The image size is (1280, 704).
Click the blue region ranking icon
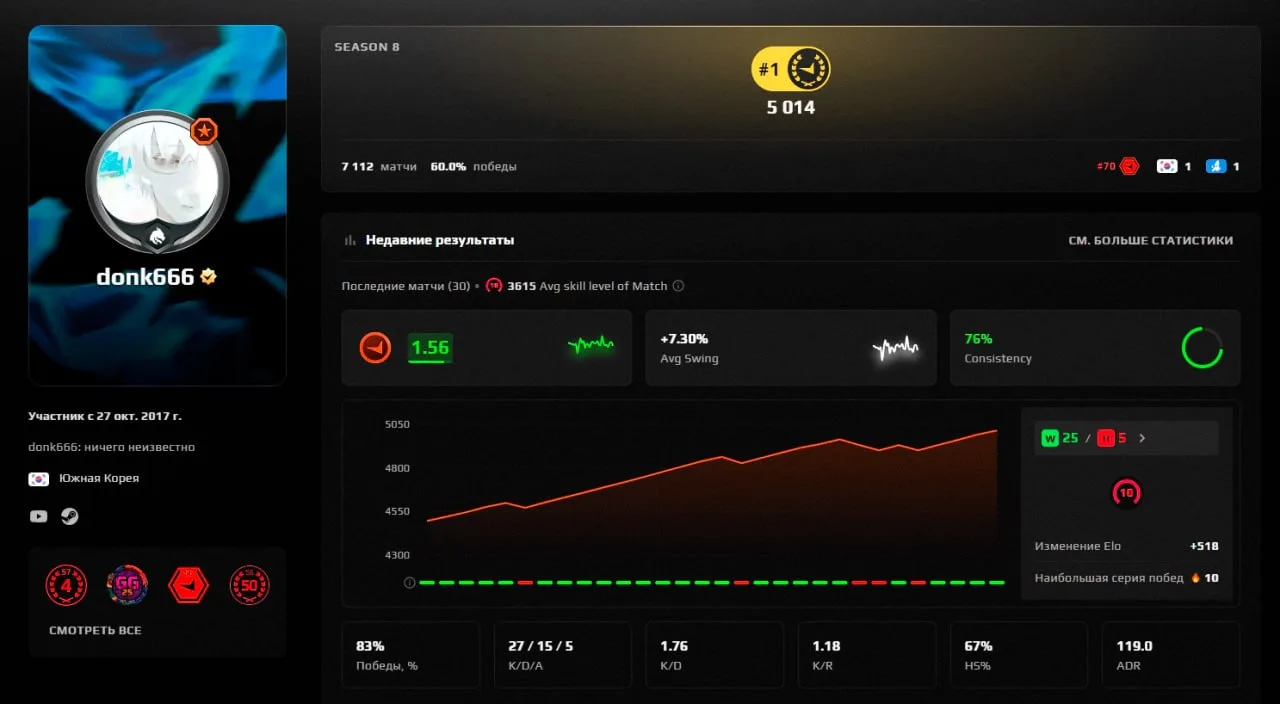[1215, 166]
